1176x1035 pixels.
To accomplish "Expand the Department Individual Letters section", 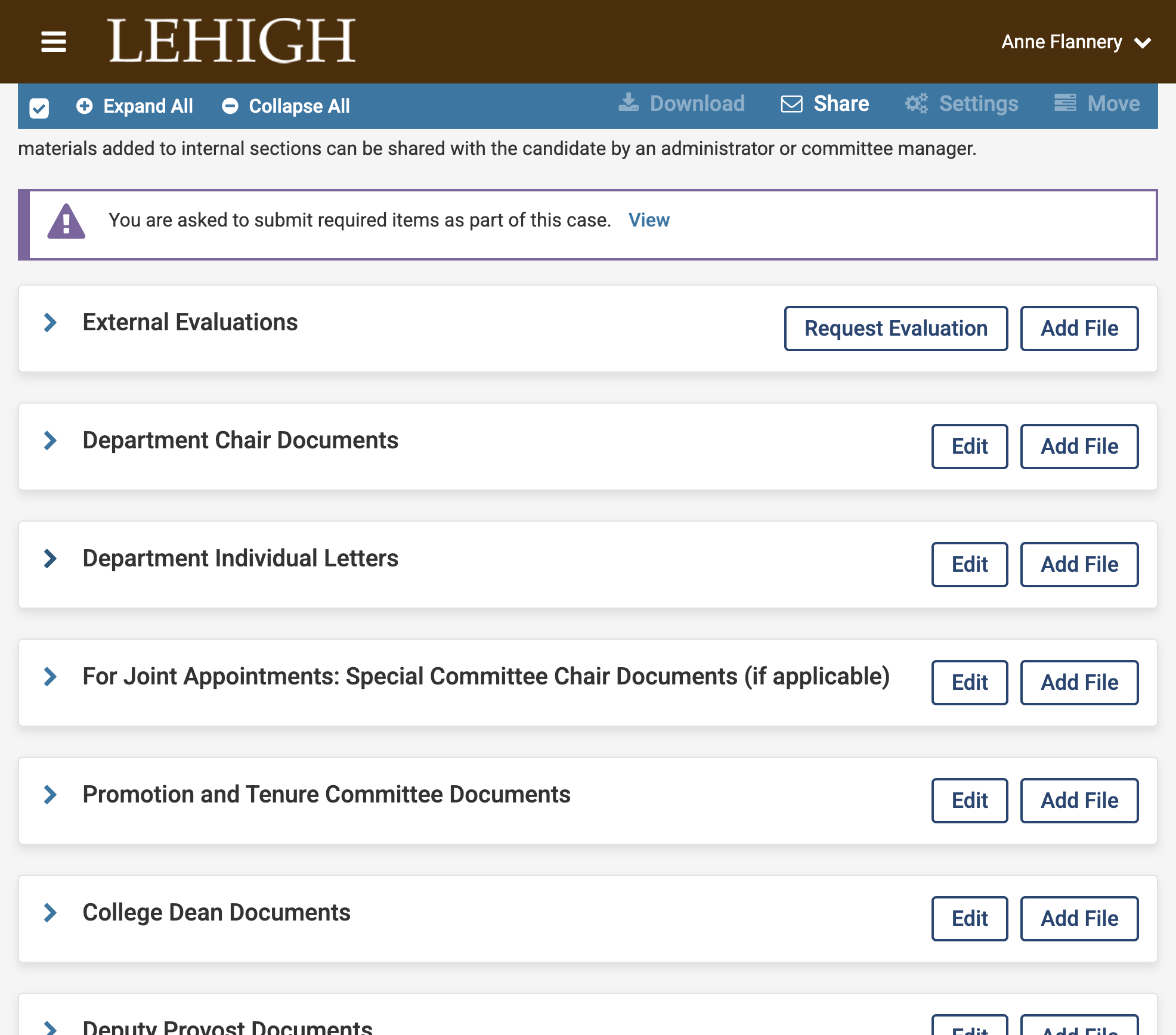I will 51,559.
